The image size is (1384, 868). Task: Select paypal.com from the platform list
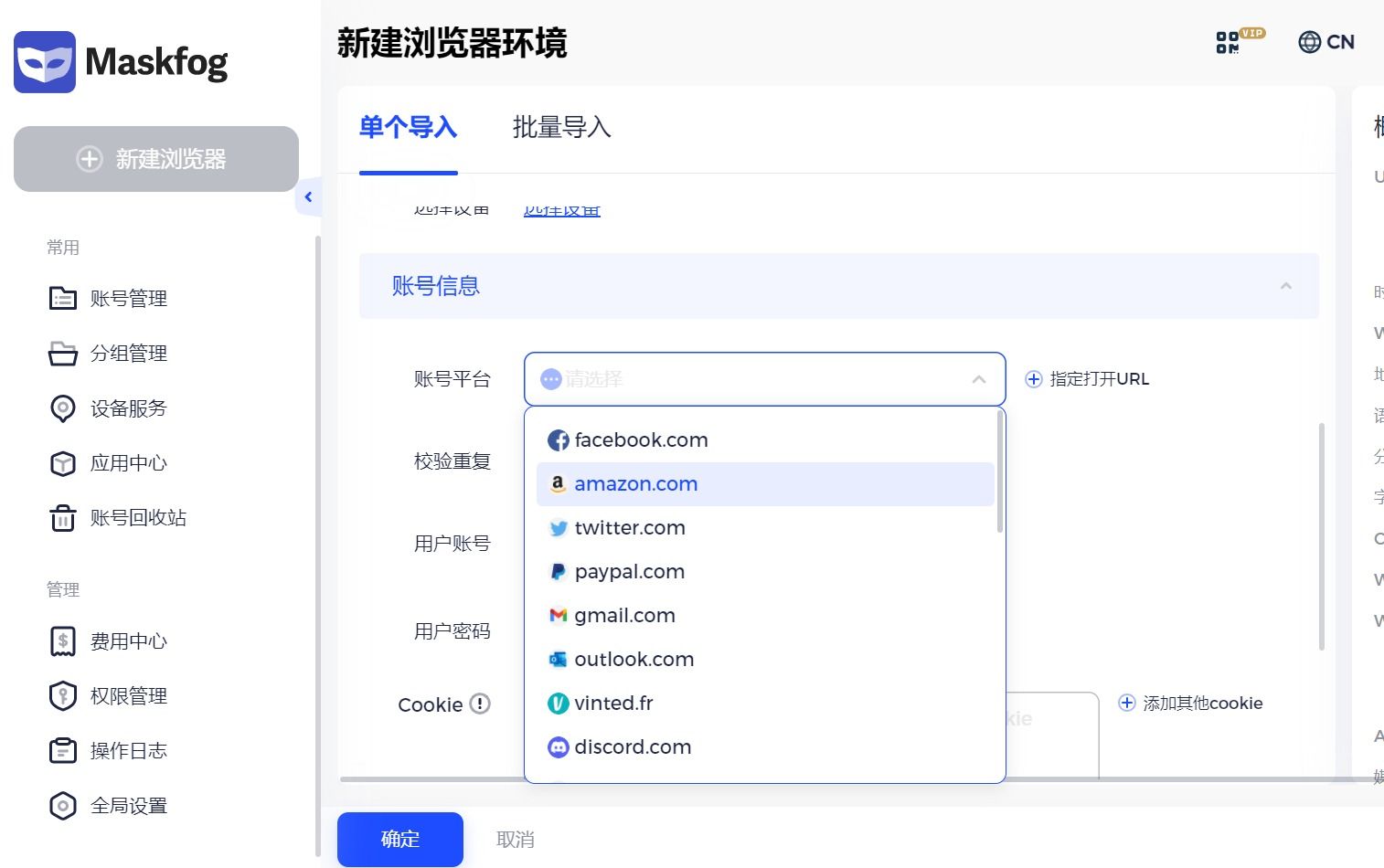765,572
